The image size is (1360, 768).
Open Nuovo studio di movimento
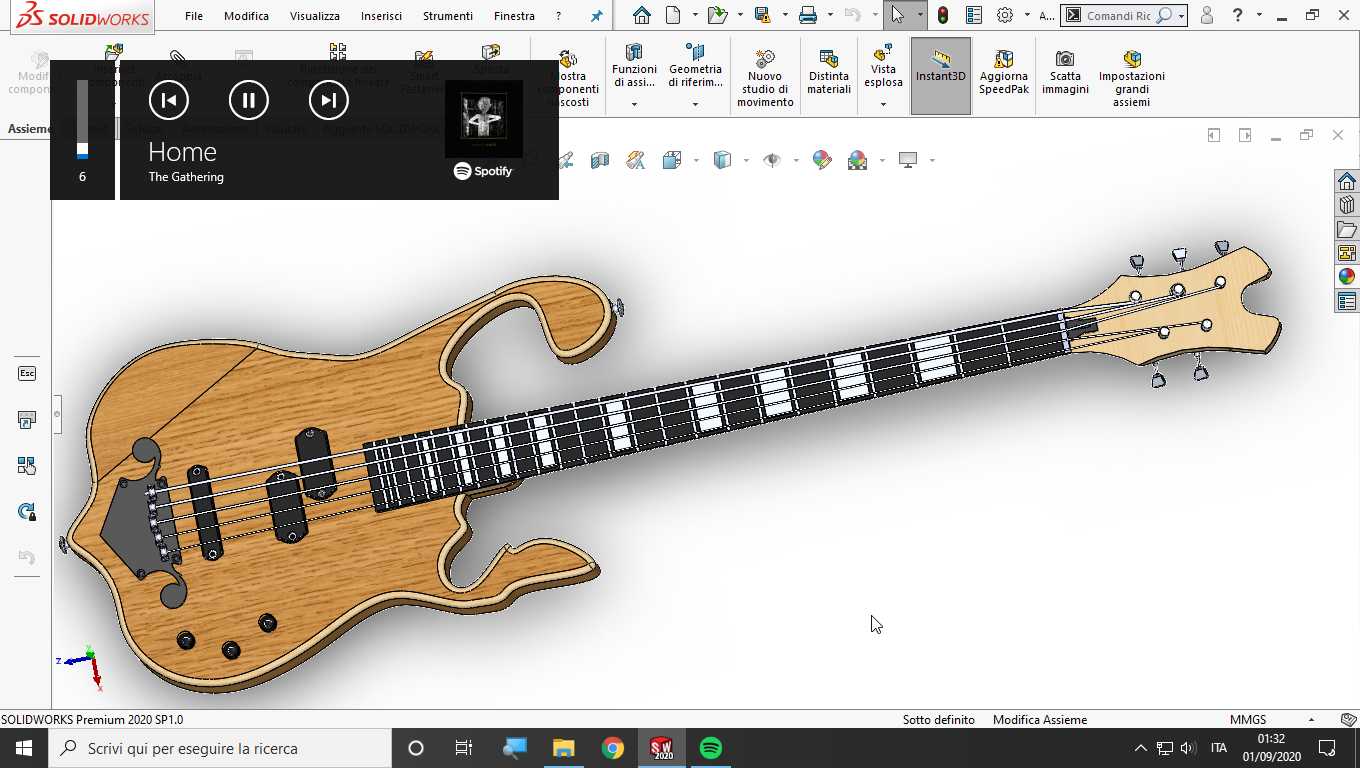765,76
